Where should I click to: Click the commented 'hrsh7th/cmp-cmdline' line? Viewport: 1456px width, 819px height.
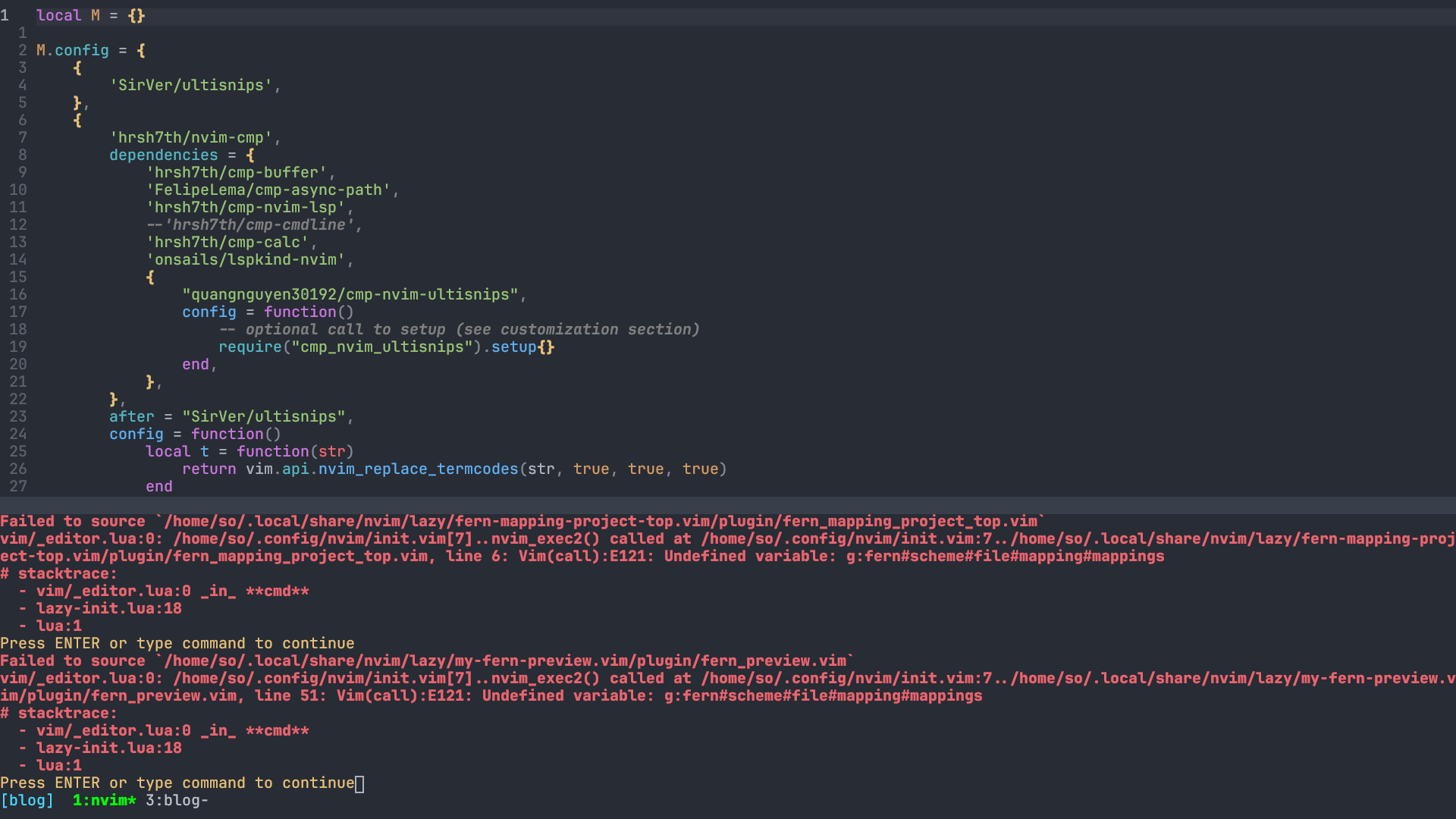[x=255, y=224]
